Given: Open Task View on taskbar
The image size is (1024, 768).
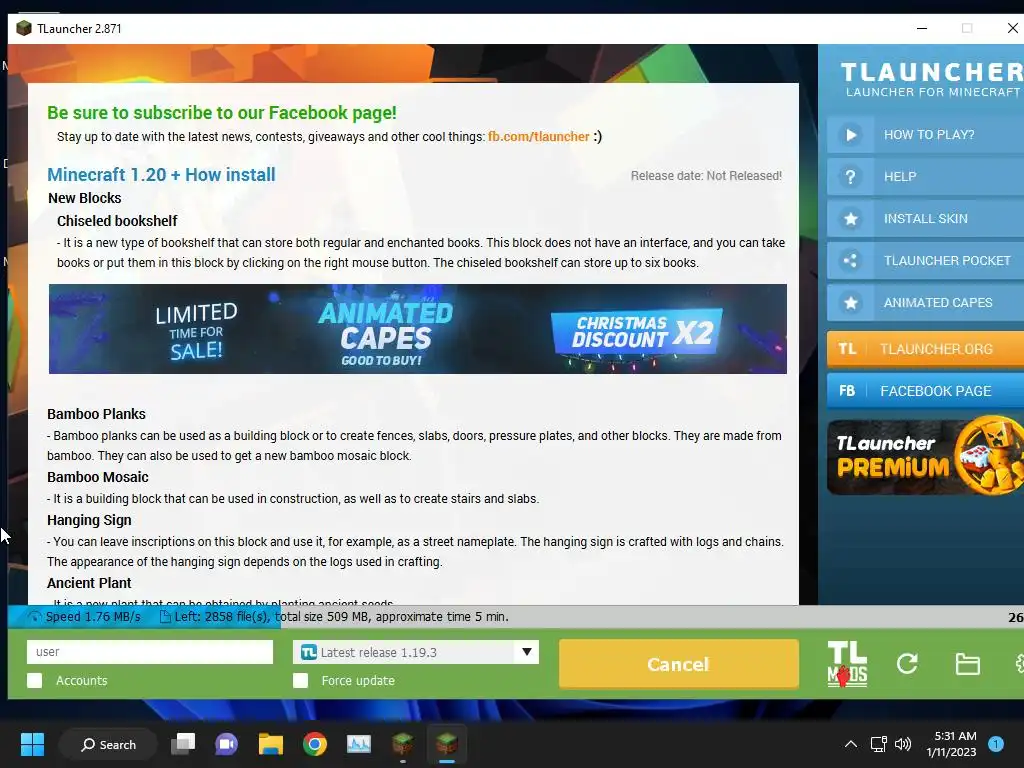Looking at the screenshot, I should pyautogui.click(x=183, y=744).
